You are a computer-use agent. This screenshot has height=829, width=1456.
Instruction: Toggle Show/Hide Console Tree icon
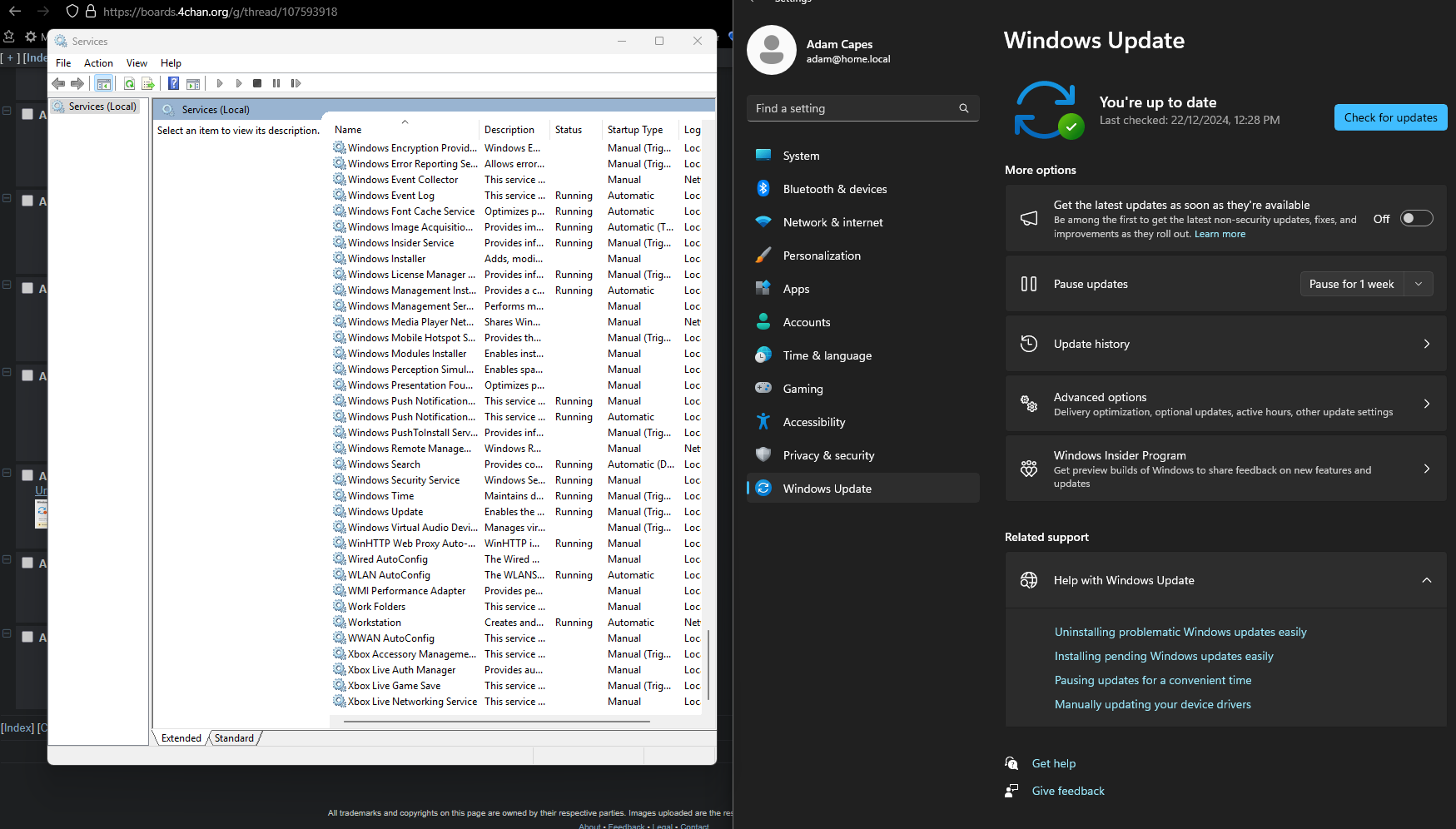(103, 83)
